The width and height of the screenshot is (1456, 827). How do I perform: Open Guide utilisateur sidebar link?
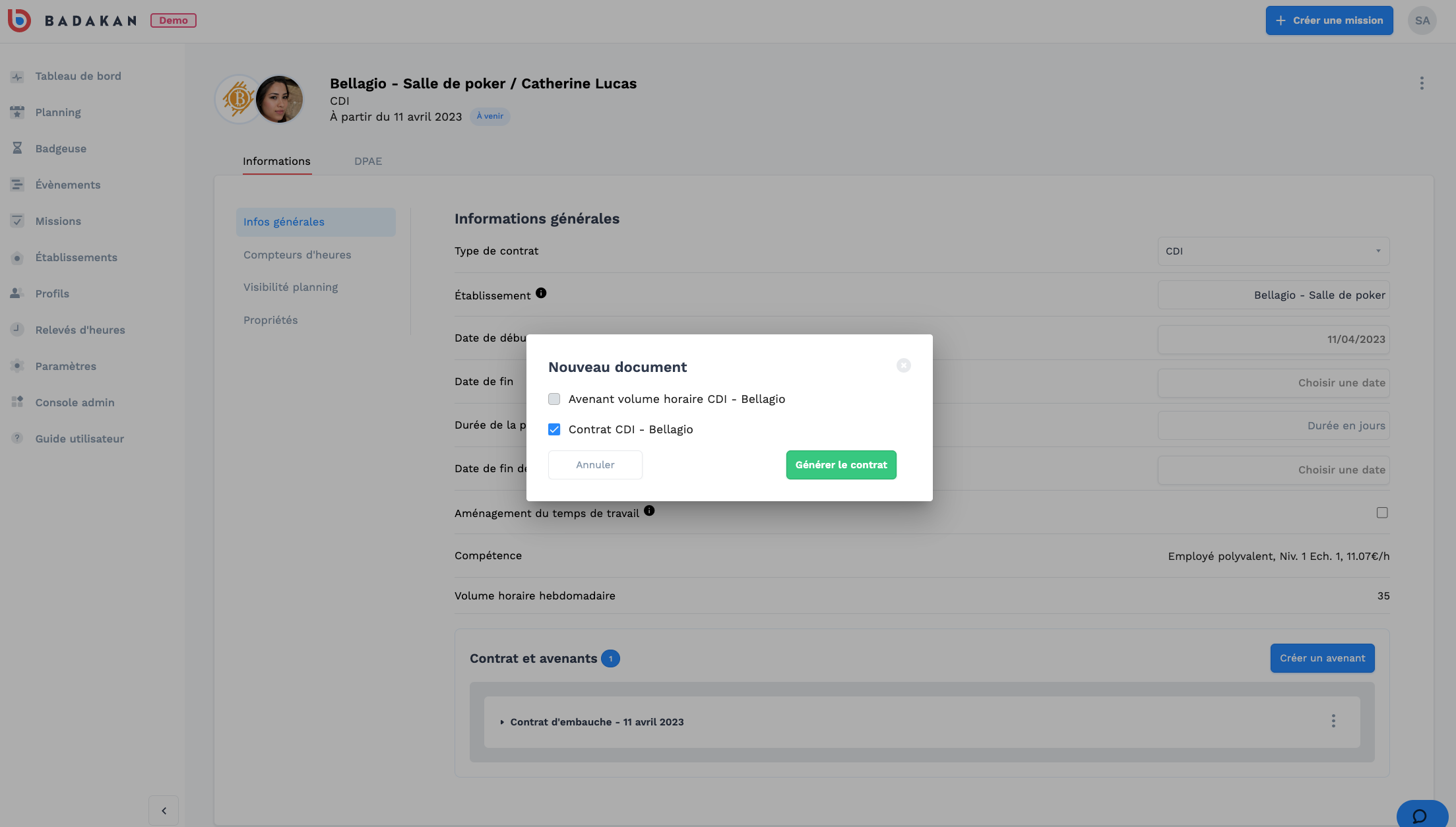[80, 439]
